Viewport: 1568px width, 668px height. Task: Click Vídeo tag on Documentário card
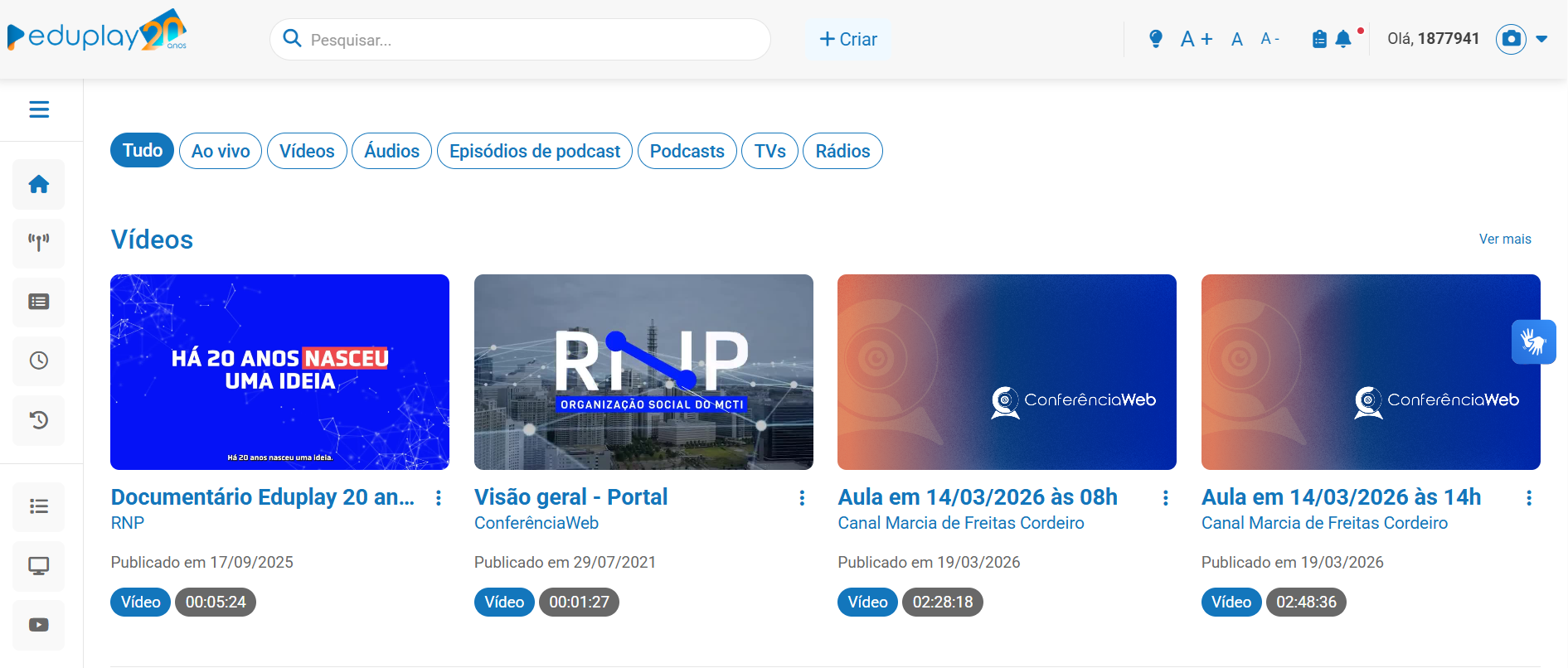click(140, 602)
